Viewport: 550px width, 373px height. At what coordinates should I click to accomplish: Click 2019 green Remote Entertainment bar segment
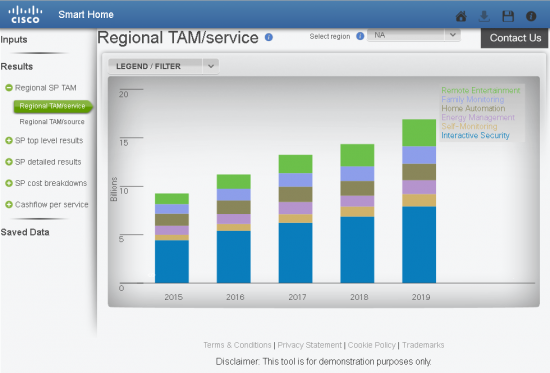(419, 133)
